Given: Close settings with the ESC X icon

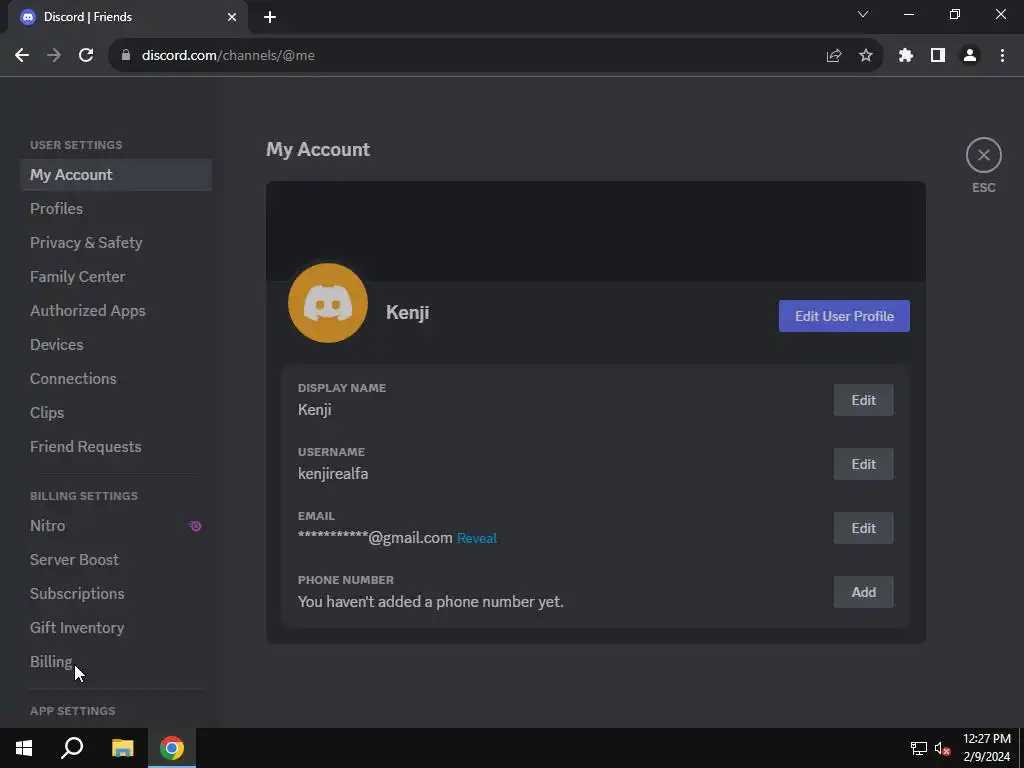Looking at the screenshot, I should point(984,155).
